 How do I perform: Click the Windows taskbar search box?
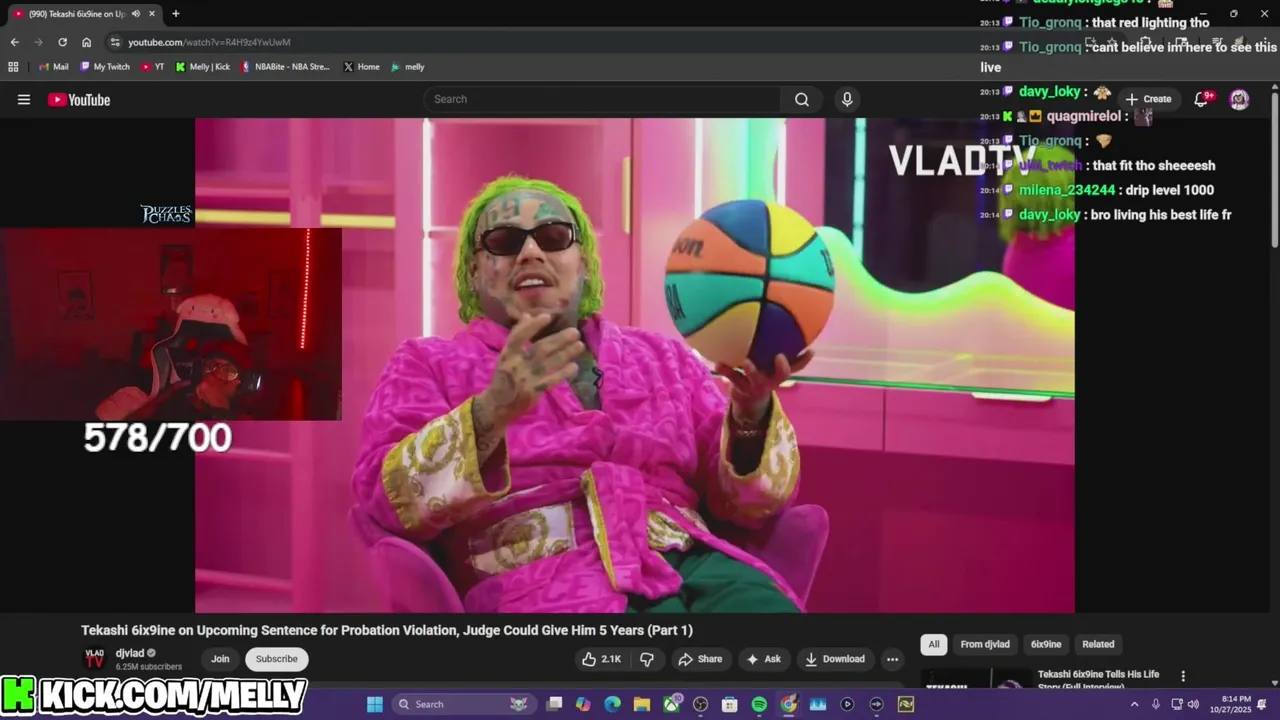[x=463, y=704]
